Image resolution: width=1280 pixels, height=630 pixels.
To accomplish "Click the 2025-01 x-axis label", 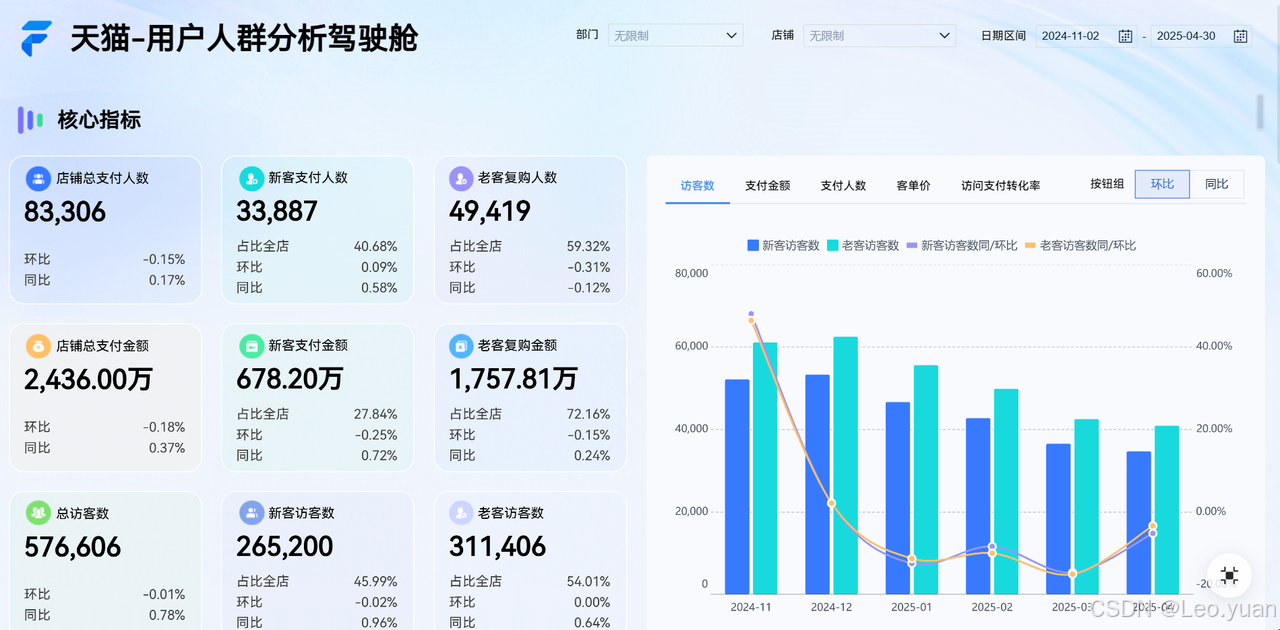I will [x=911, y=607].
